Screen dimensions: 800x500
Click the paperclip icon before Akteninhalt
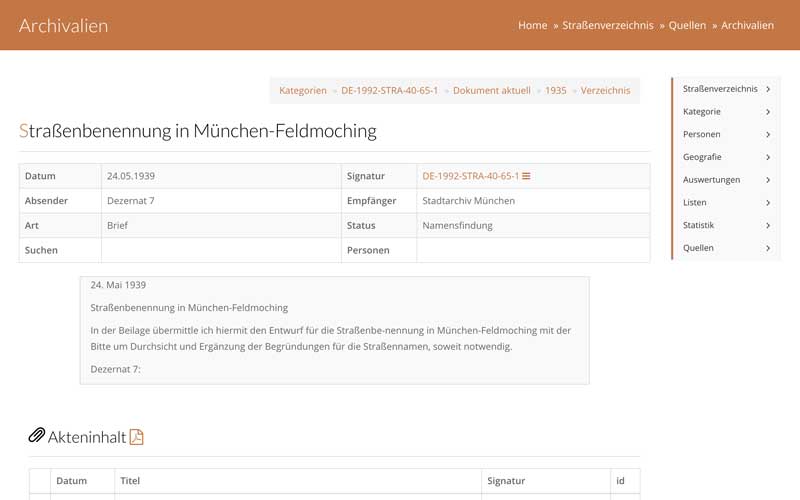pyautogui.click(x=36, y=435)
